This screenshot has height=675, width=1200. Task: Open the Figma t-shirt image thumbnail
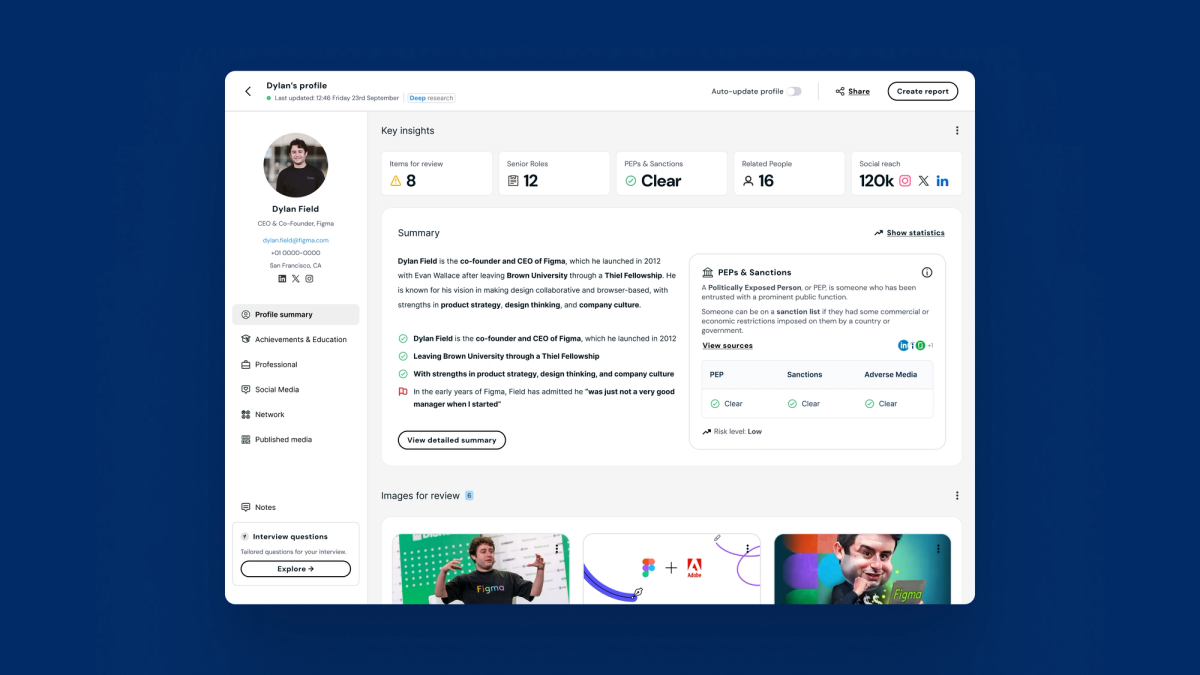click(482, 567)
